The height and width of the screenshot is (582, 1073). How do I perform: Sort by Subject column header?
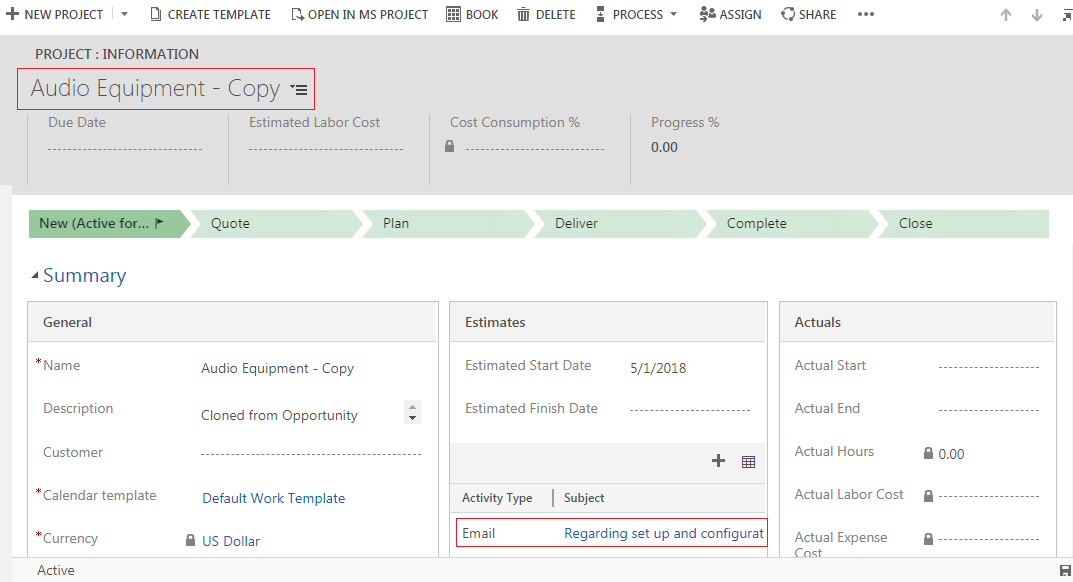[584, 498]
